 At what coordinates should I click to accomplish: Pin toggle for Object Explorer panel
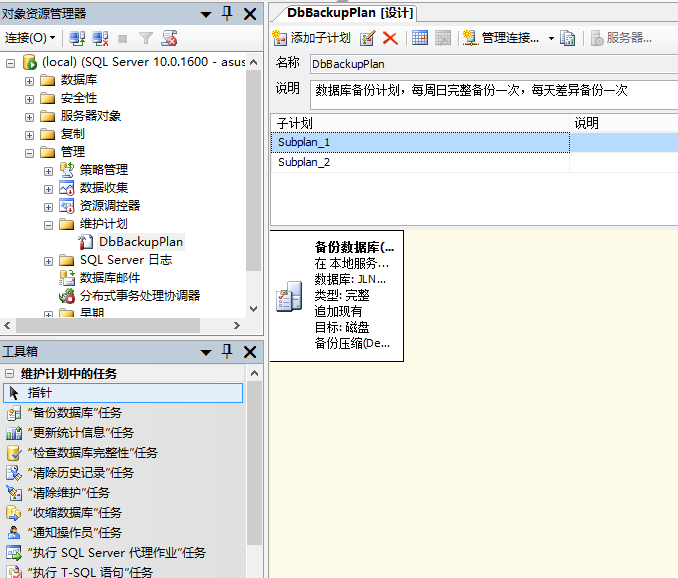point(226,13)
